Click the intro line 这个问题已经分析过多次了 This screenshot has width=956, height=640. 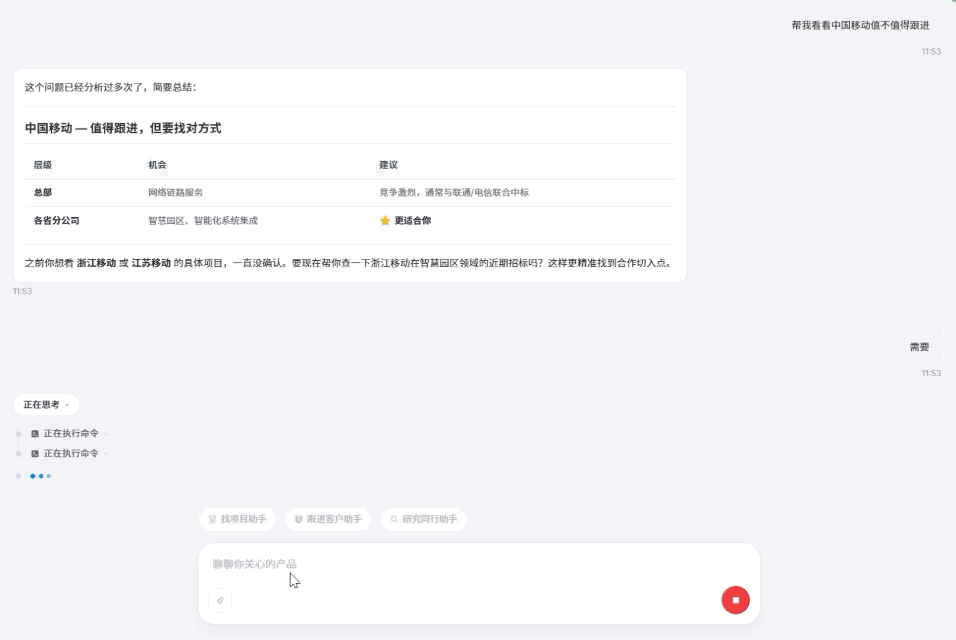[110, 87]
